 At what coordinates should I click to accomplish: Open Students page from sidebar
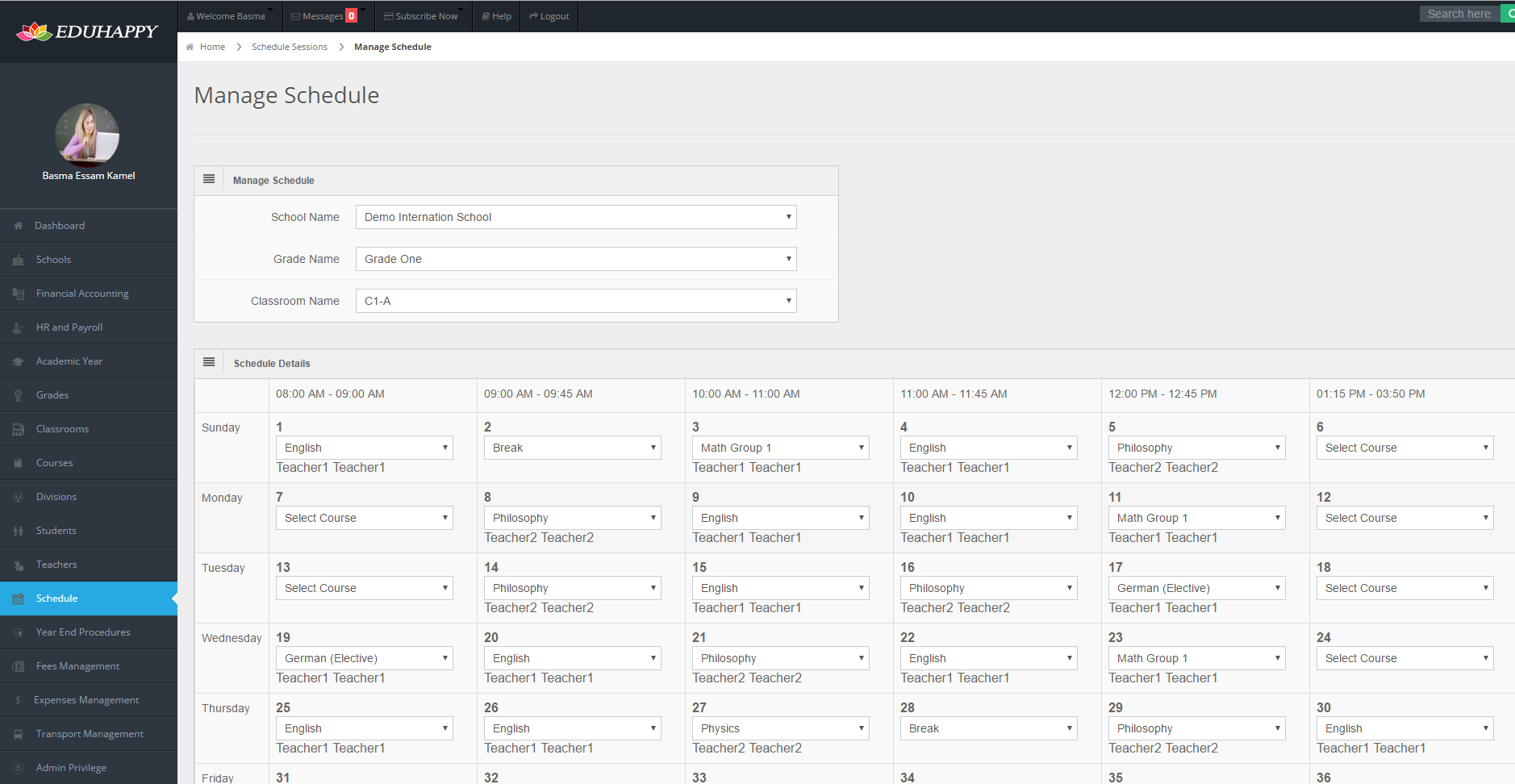[x=89, y=531]
